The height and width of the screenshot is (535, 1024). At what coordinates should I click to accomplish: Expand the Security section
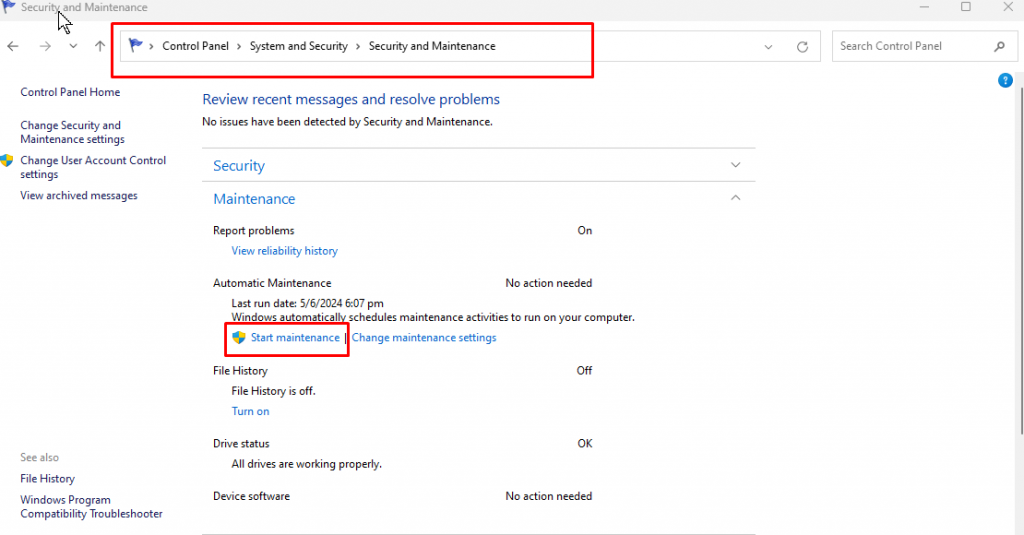(736, 165)
